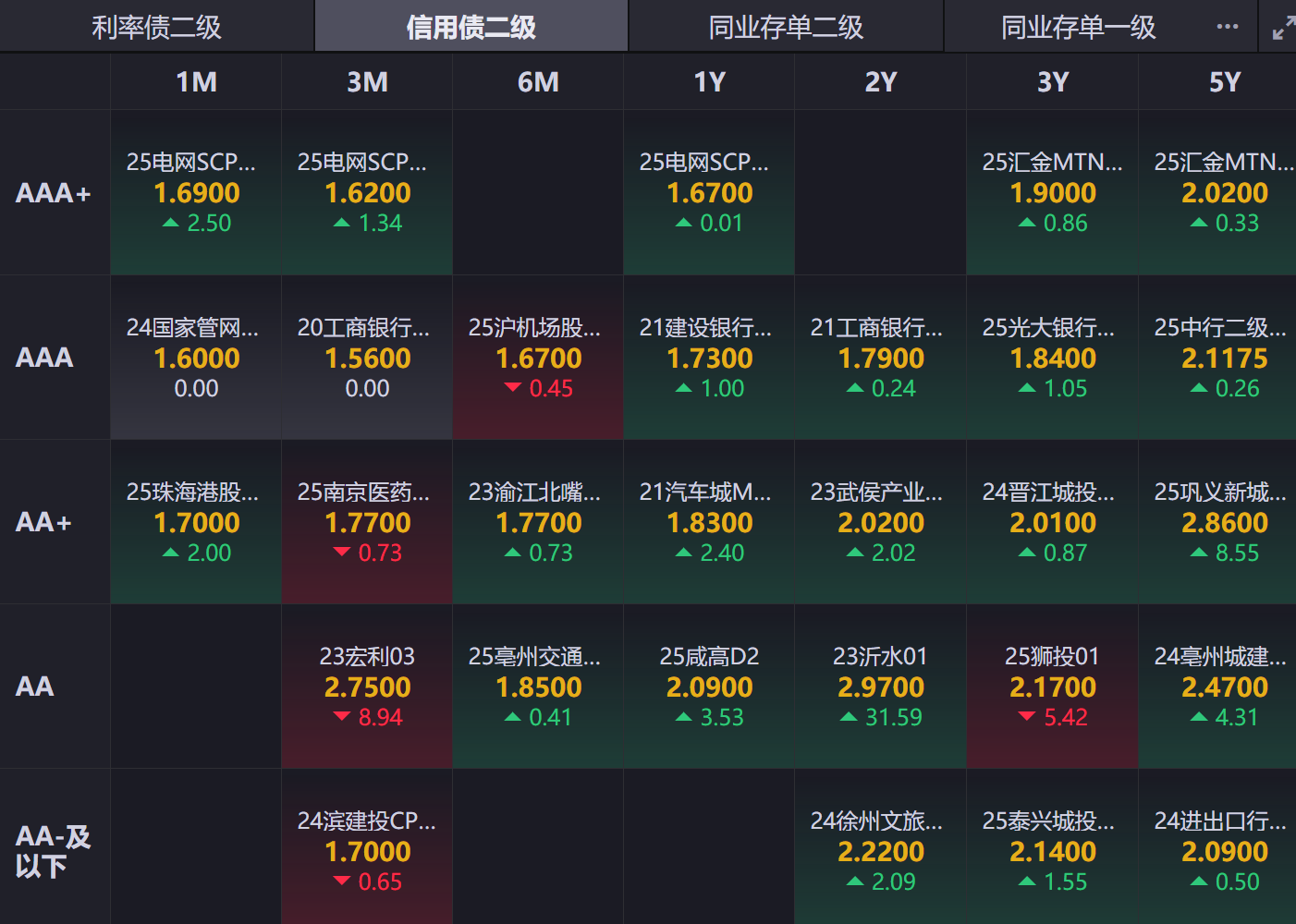Open the 25电网SCP 1.6700 cell in 1Y
This screenshot has height=924, width=1296.
click(709, 192)
